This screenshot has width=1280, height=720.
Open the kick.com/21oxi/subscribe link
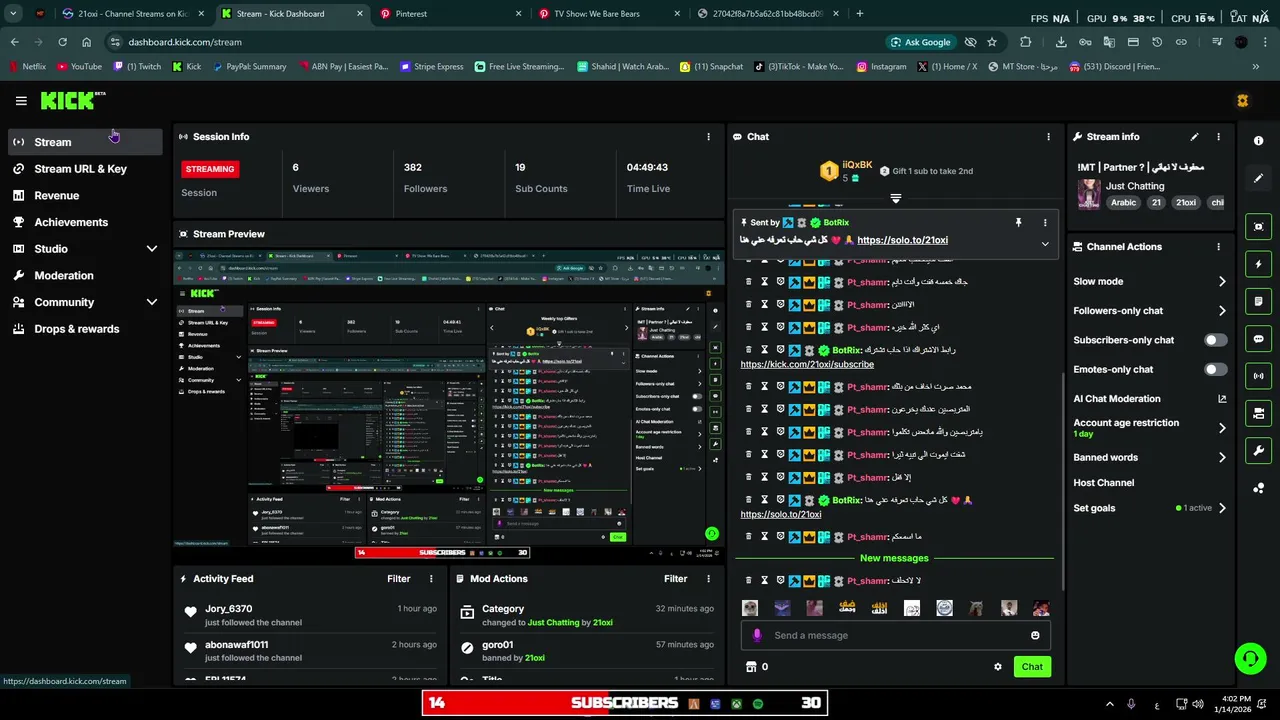click(x=807, y=365)
